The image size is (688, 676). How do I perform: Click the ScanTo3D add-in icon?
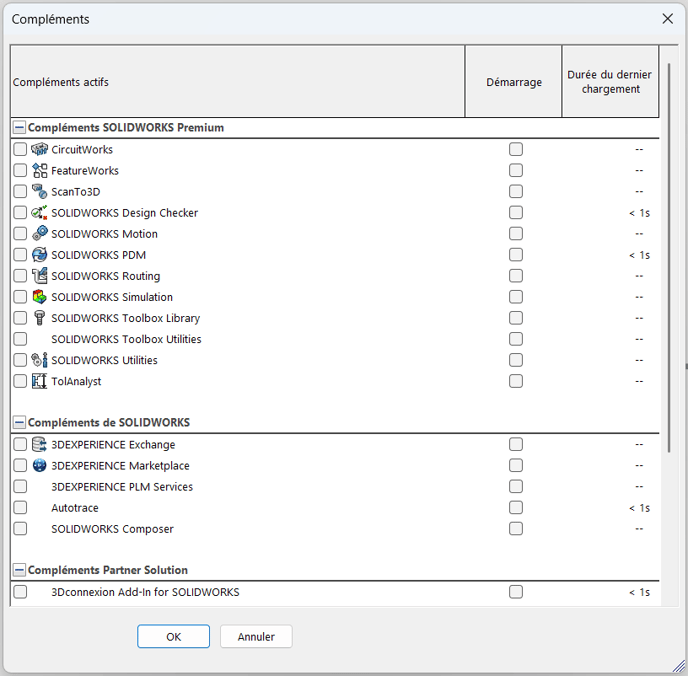[x=39, y=191]
